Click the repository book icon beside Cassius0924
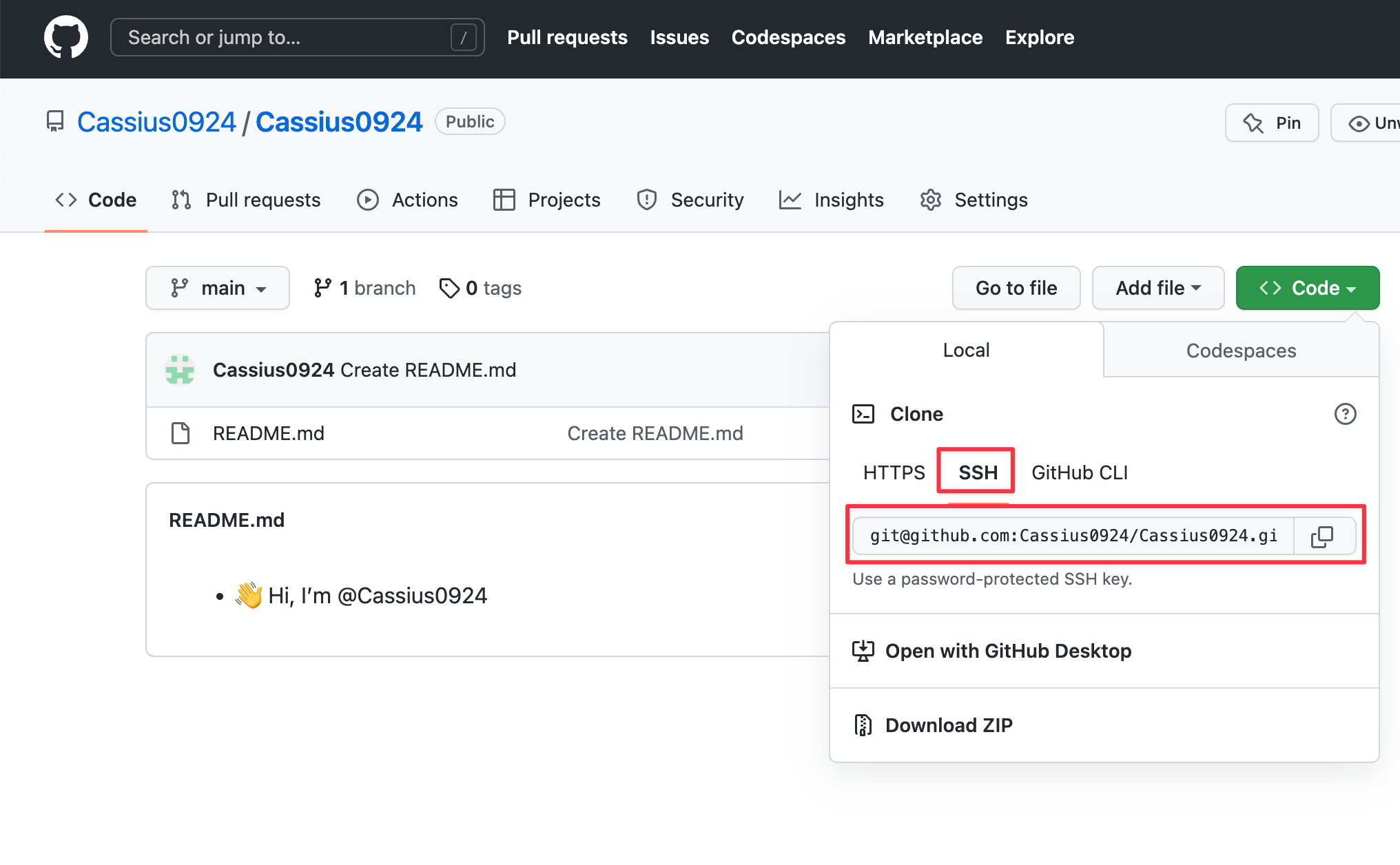1400x865 pixels. (55, 122)
